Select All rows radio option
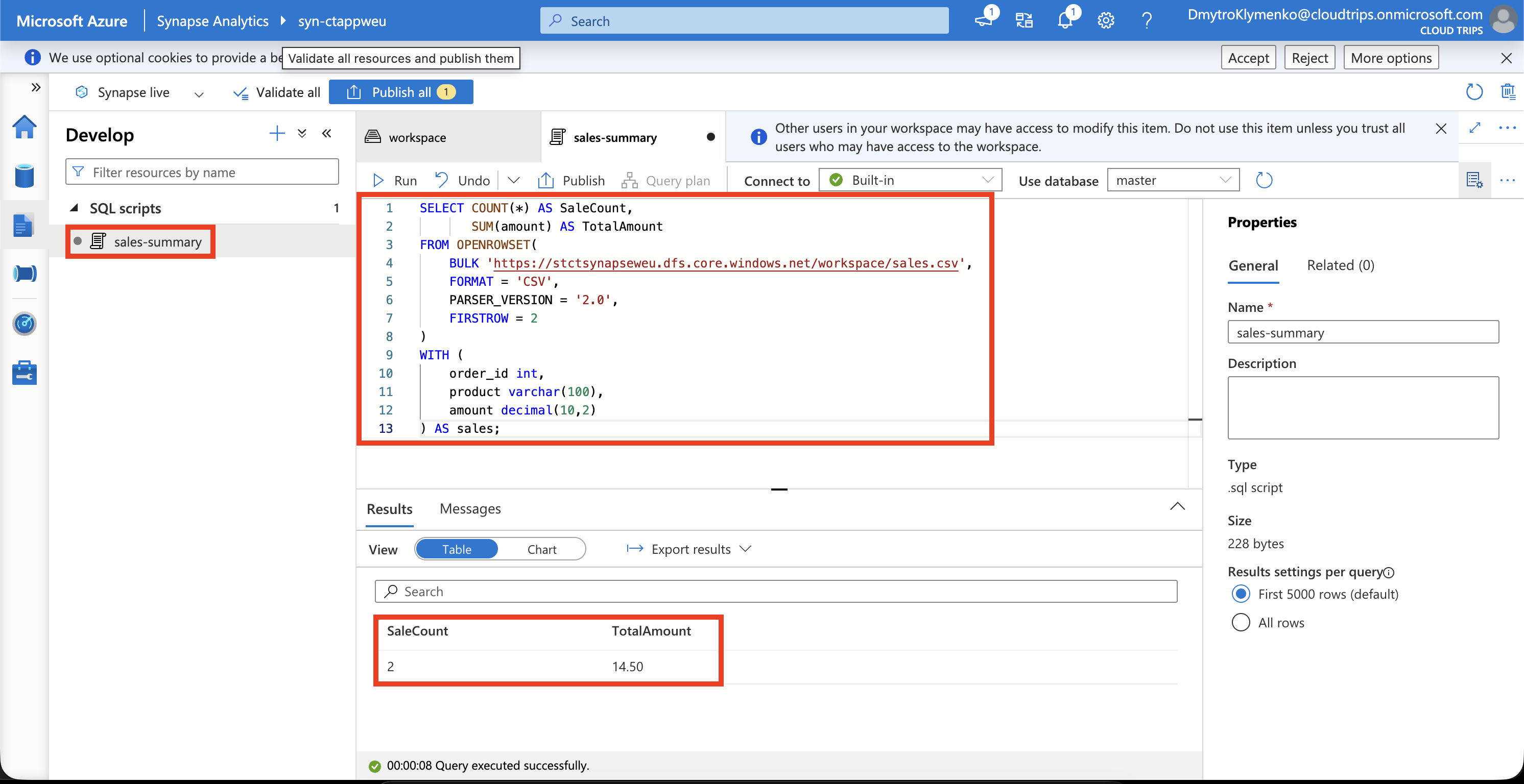Screen dimensions: 1524x784 coord(1241,622)
